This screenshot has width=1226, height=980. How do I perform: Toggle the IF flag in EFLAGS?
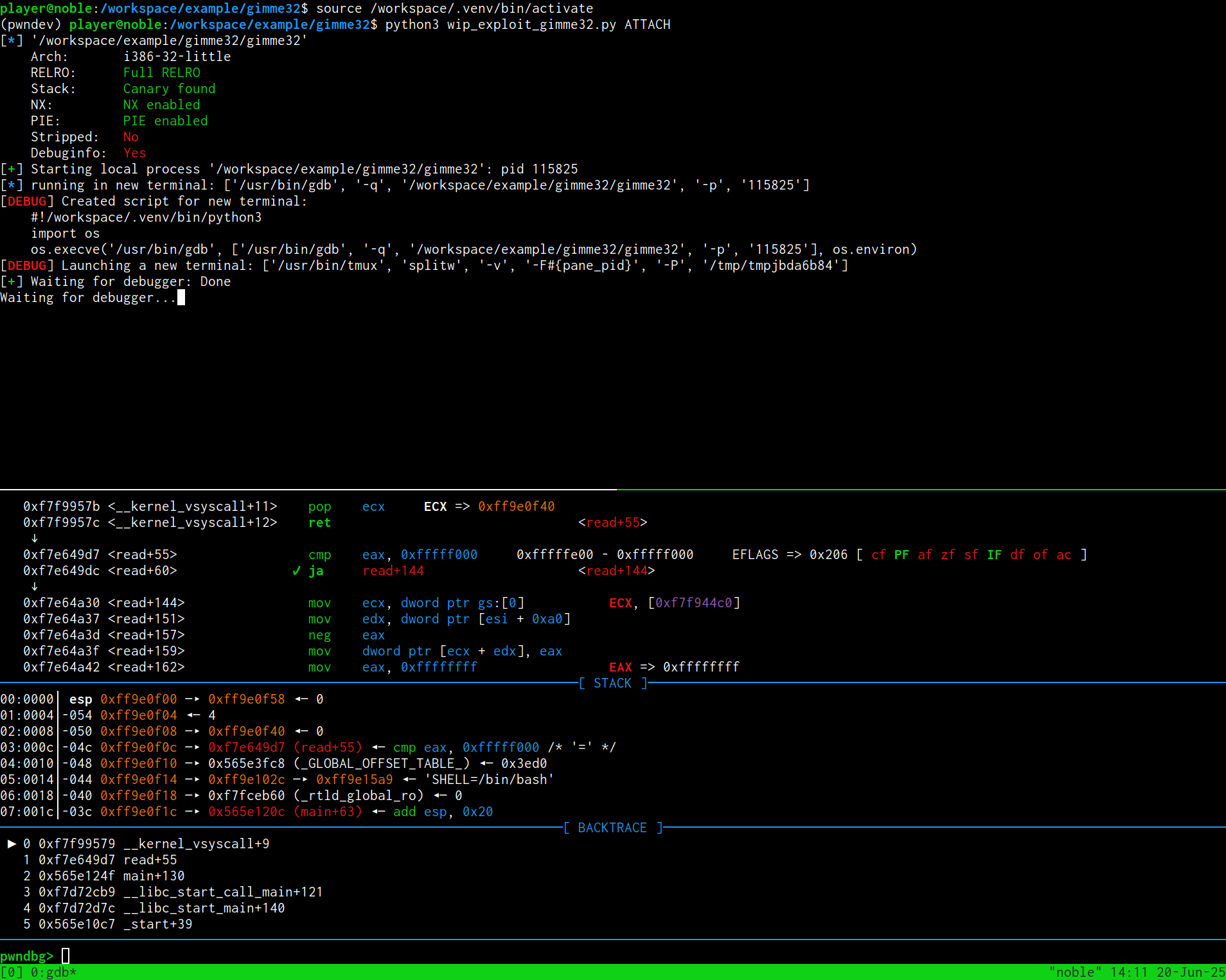[x=994, y=555]
